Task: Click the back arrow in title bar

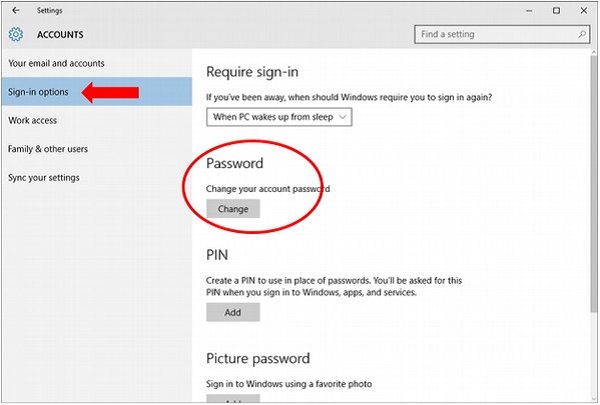Action: (x=15, y=10)
